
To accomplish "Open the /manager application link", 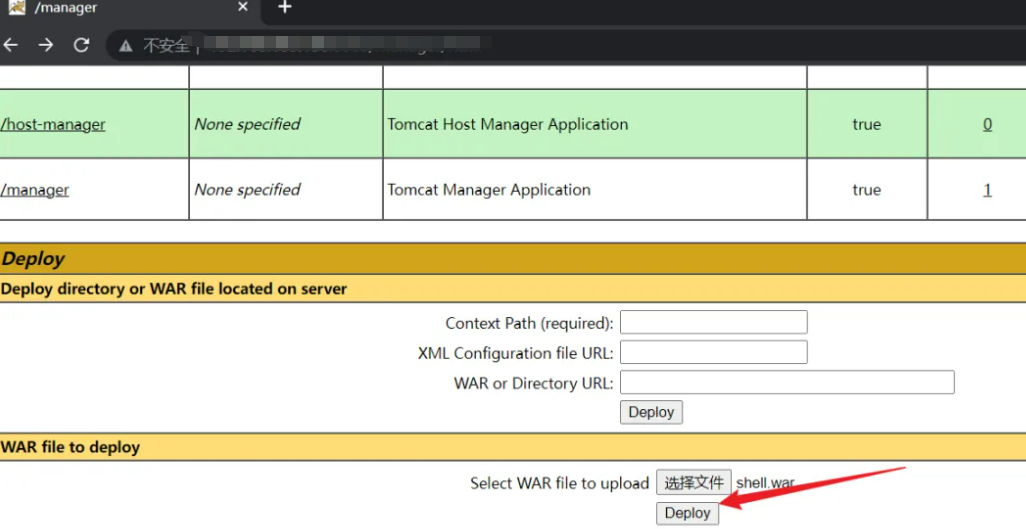I will tap(35, 190).
